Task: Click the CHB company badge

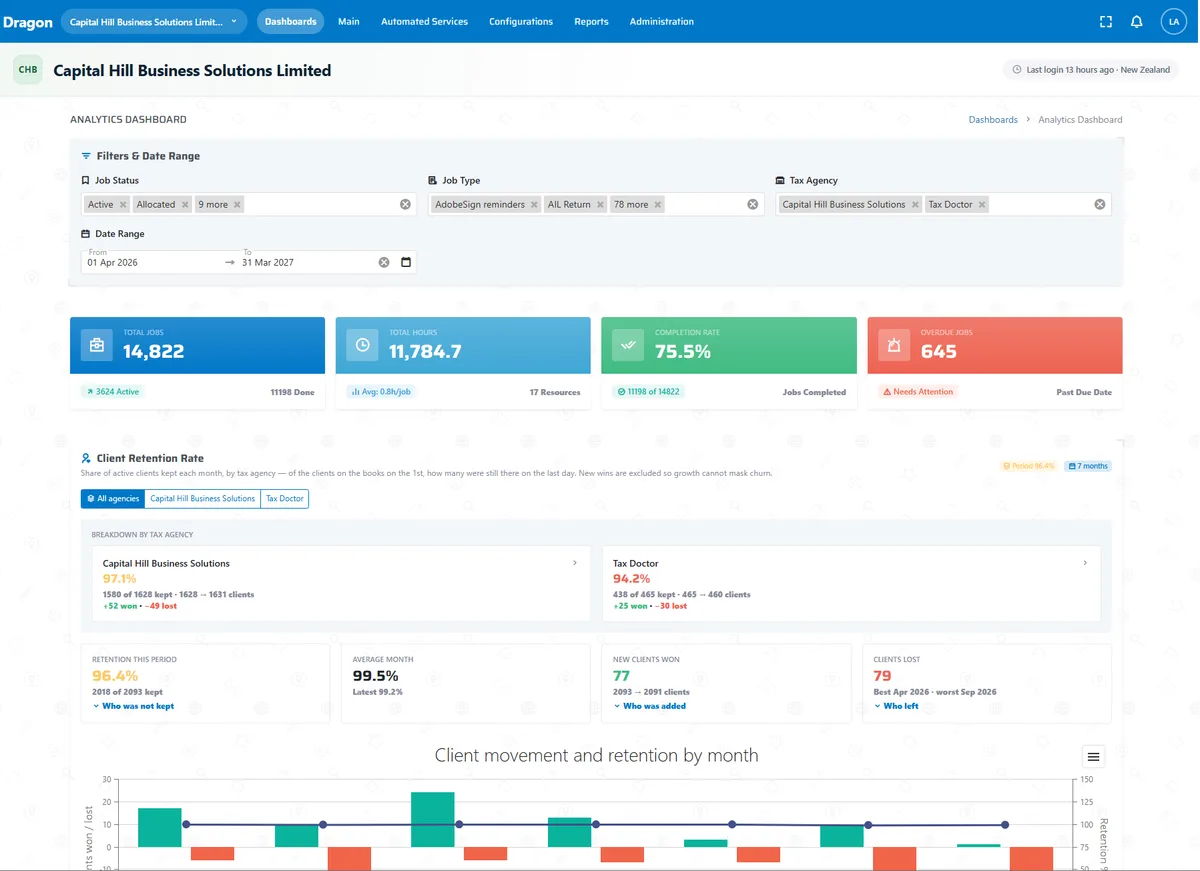Action: [x=28, y=70]
